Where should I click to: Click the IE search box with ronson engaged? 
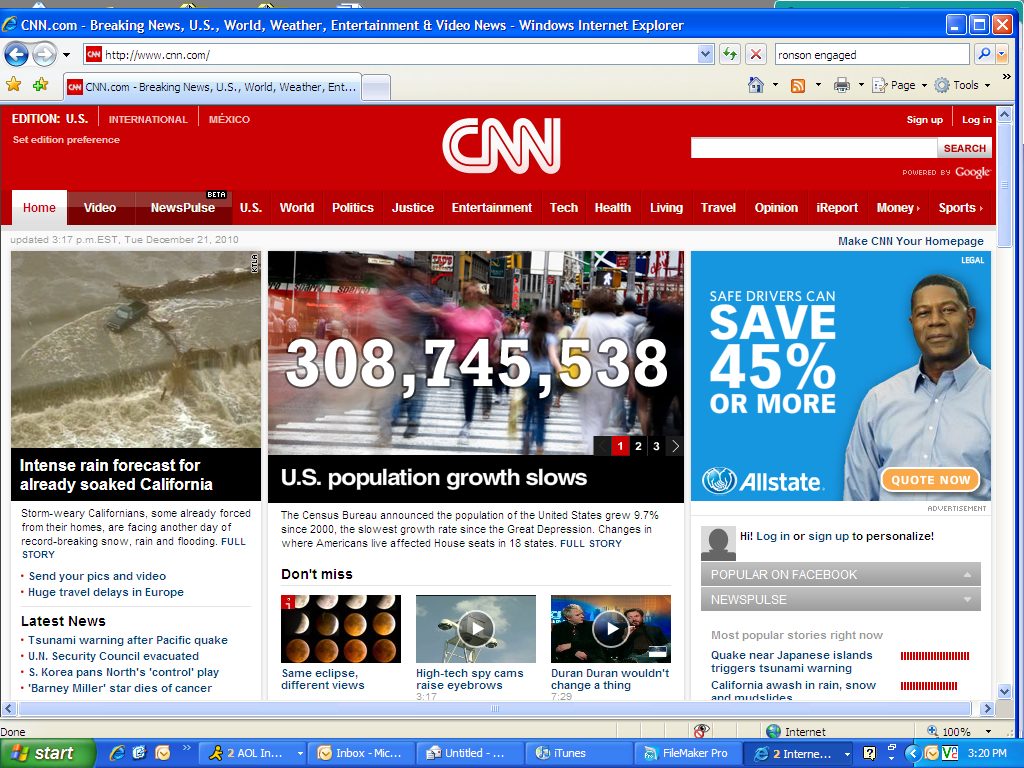[872, 55]
